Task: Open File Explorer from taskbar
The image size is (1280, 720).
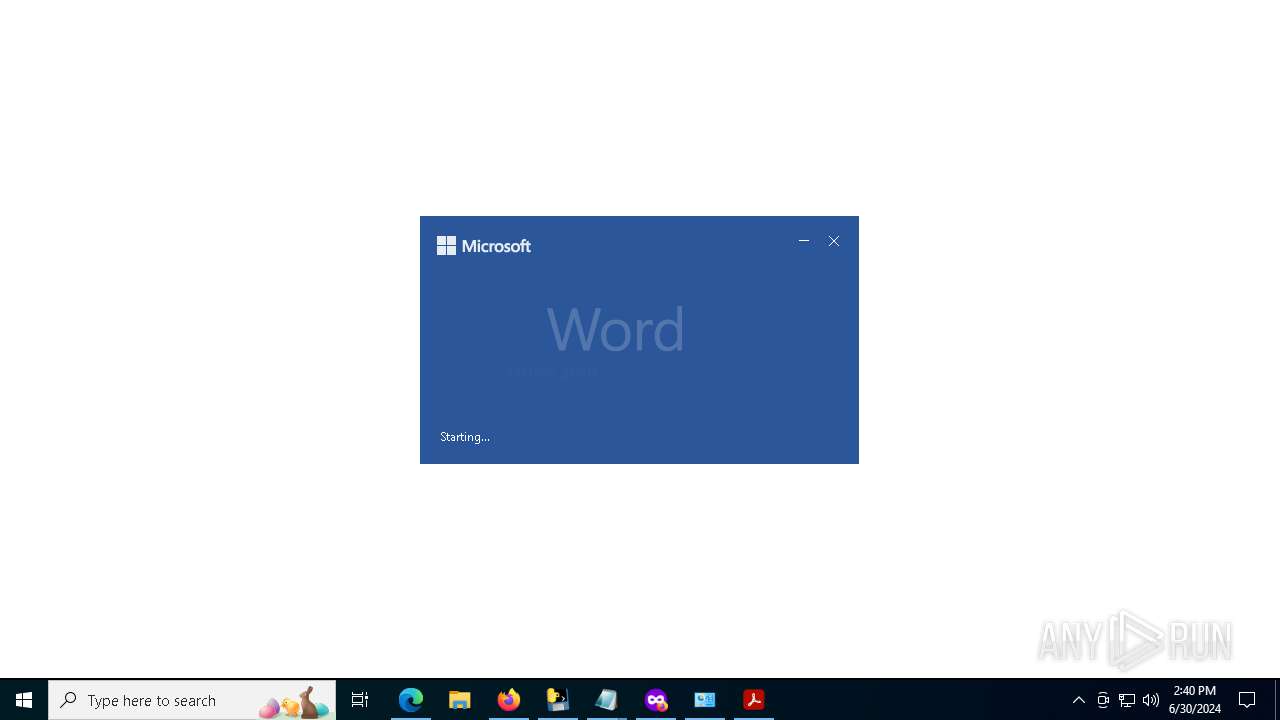Action: click(460, 700)
